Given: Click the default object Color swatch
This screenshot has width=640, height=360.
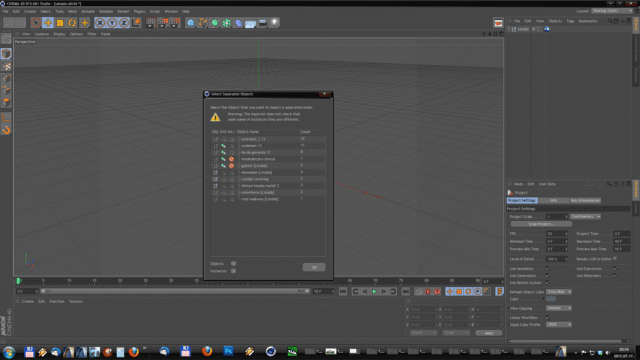Looking at the screenshot, I should click(x=551, y=299).
